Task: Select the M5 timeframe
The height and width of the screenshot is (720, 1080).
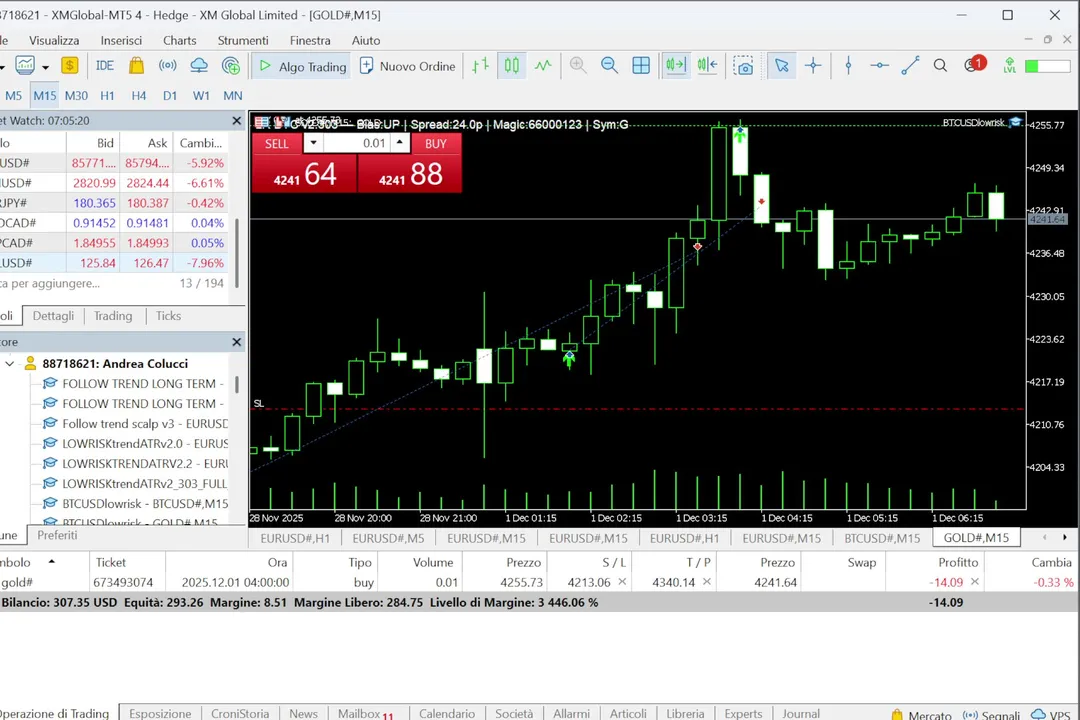Action: coord(14,96)
